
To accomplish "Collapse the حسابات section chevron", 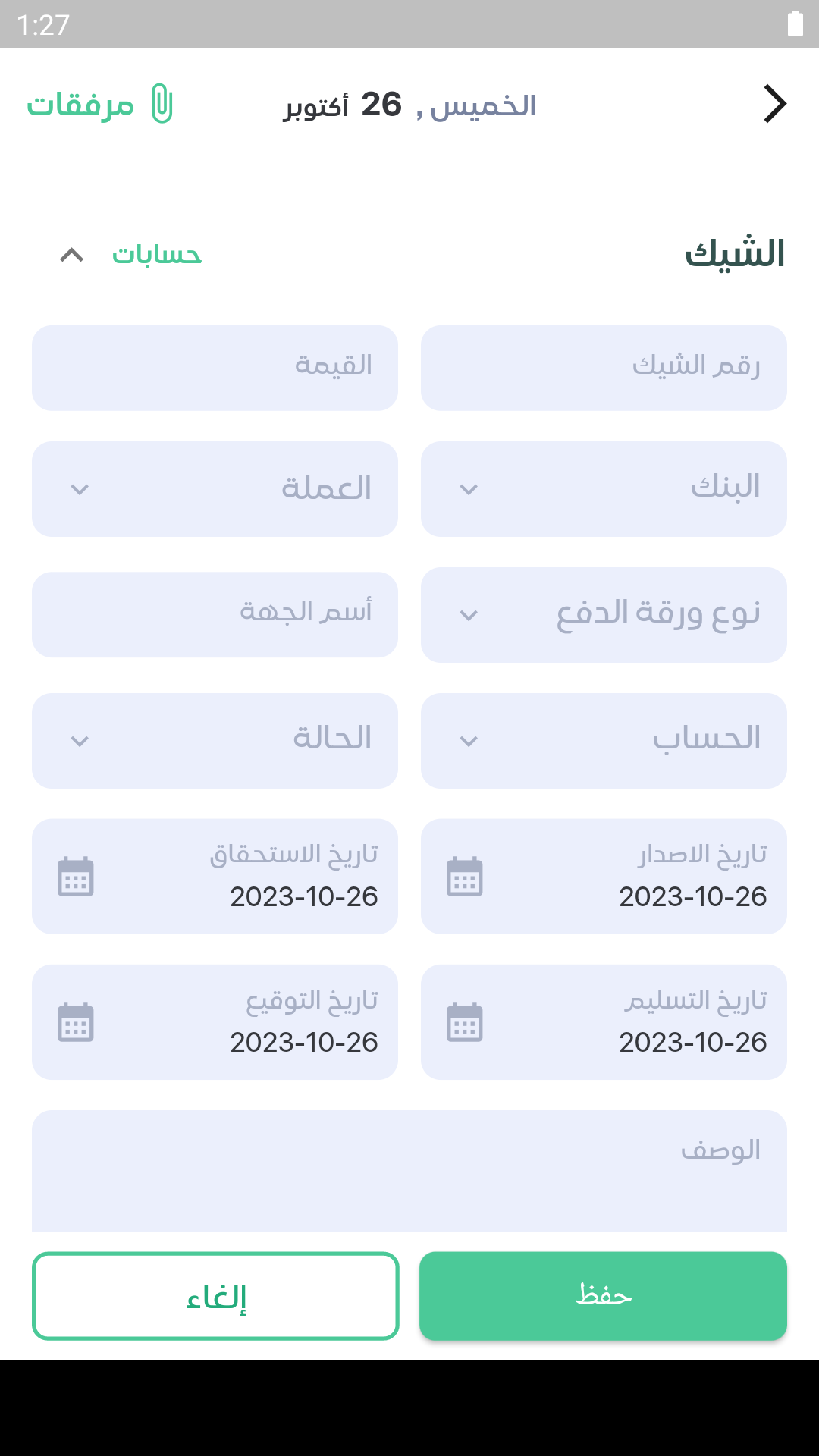I will click(72, 255).
